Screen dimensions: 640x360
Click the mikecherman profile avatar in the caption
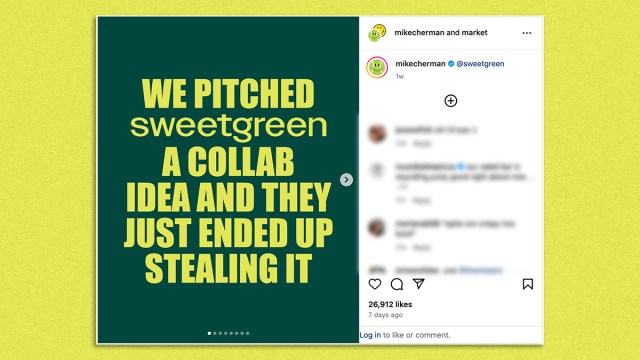click(377, 67)
